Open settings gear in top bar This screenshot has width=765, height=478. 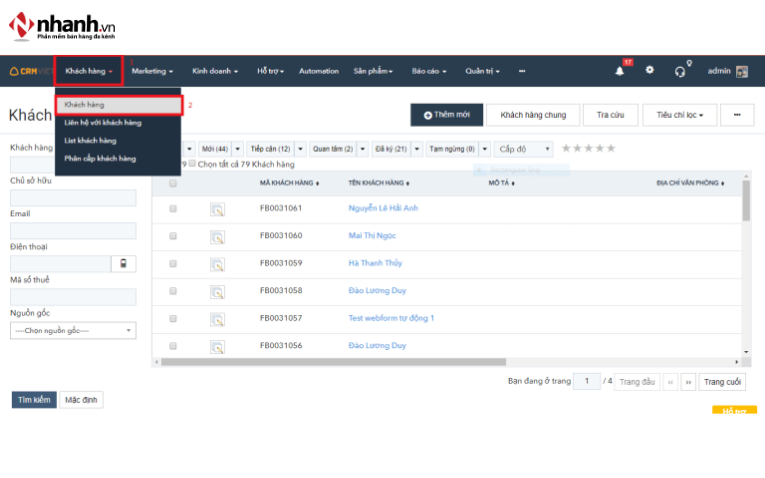[649, 71]
